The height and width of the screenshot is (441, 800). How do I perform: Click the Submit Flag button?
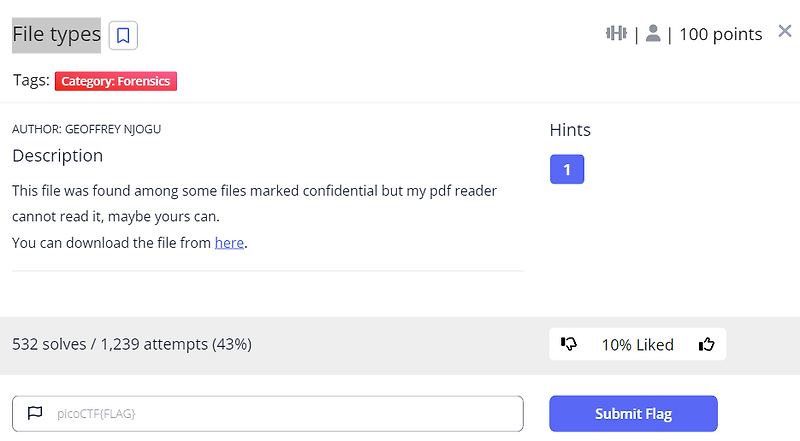(x=633, y=414)
